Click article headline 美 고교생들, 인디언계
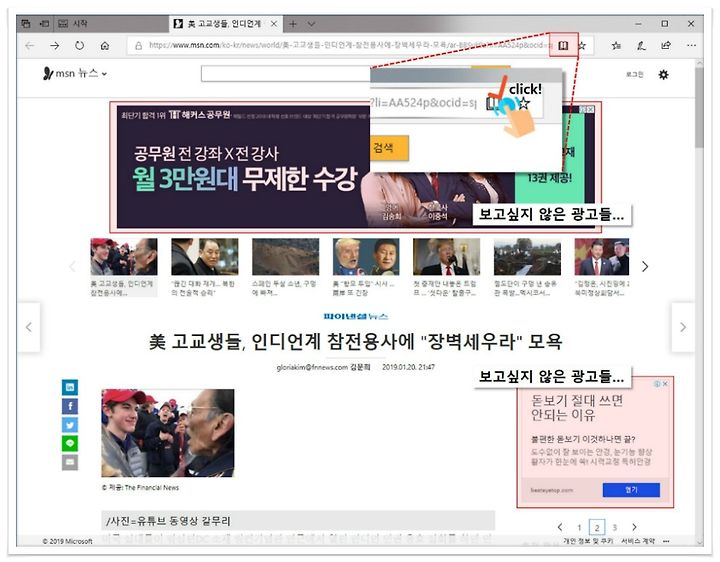This screenshot has width=720, height=562. (355, 342)
